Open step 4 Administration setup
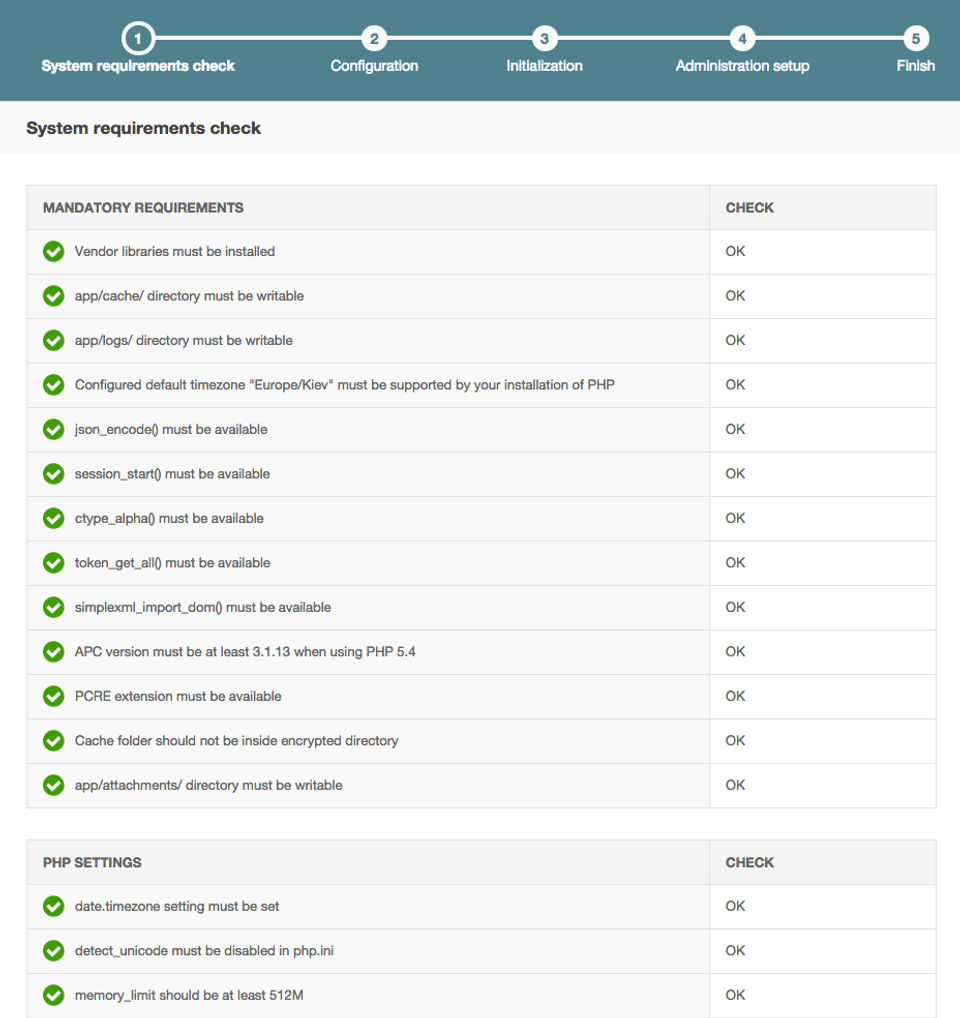 (742, 39)
